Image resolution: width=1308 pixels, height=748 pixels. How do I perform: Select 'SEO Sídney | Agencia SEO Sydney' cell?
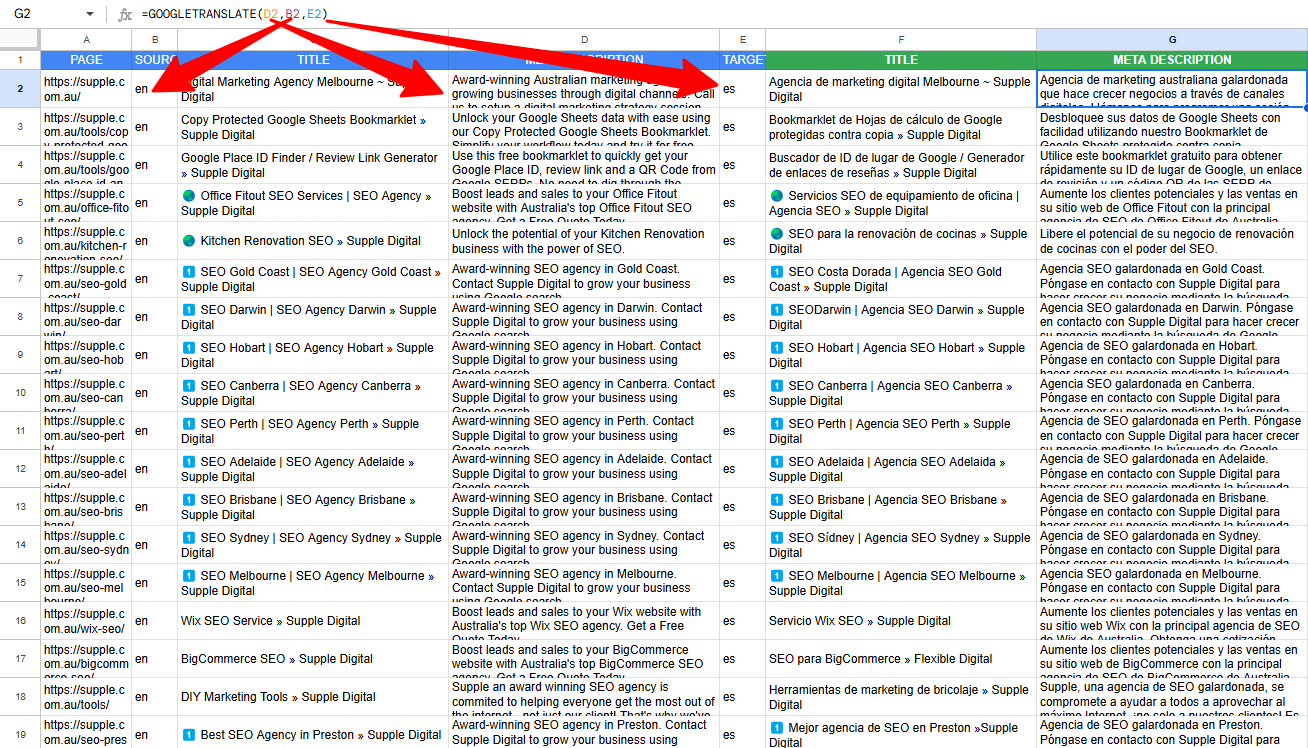coord(901,545)
